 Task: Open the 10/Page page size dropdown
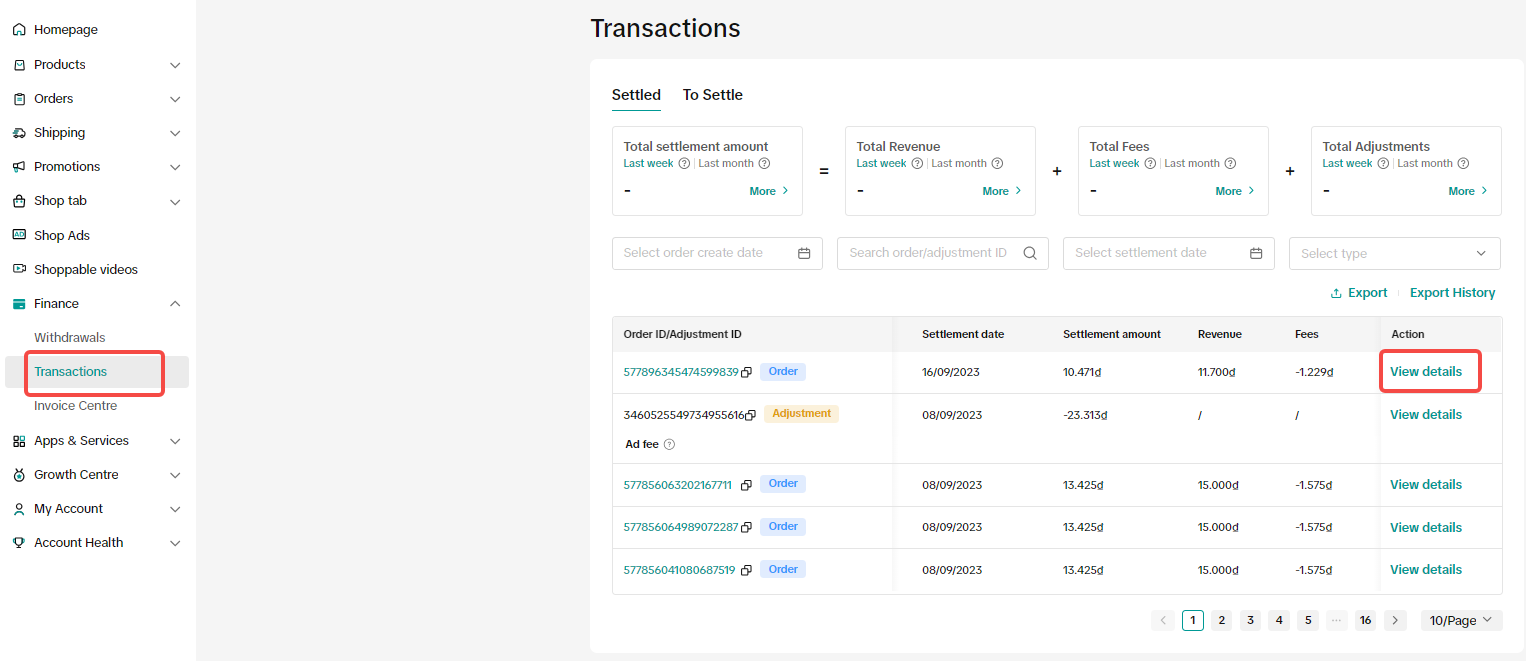point(1461,621)
